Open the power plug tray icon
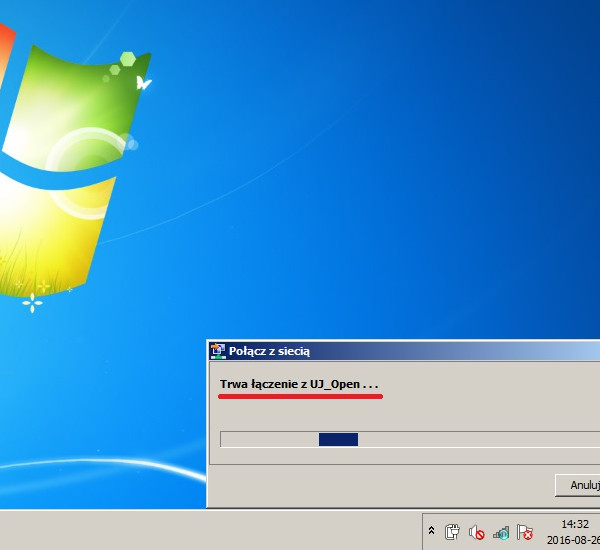This screenshot has height=550, width=600. click(451, 532)
